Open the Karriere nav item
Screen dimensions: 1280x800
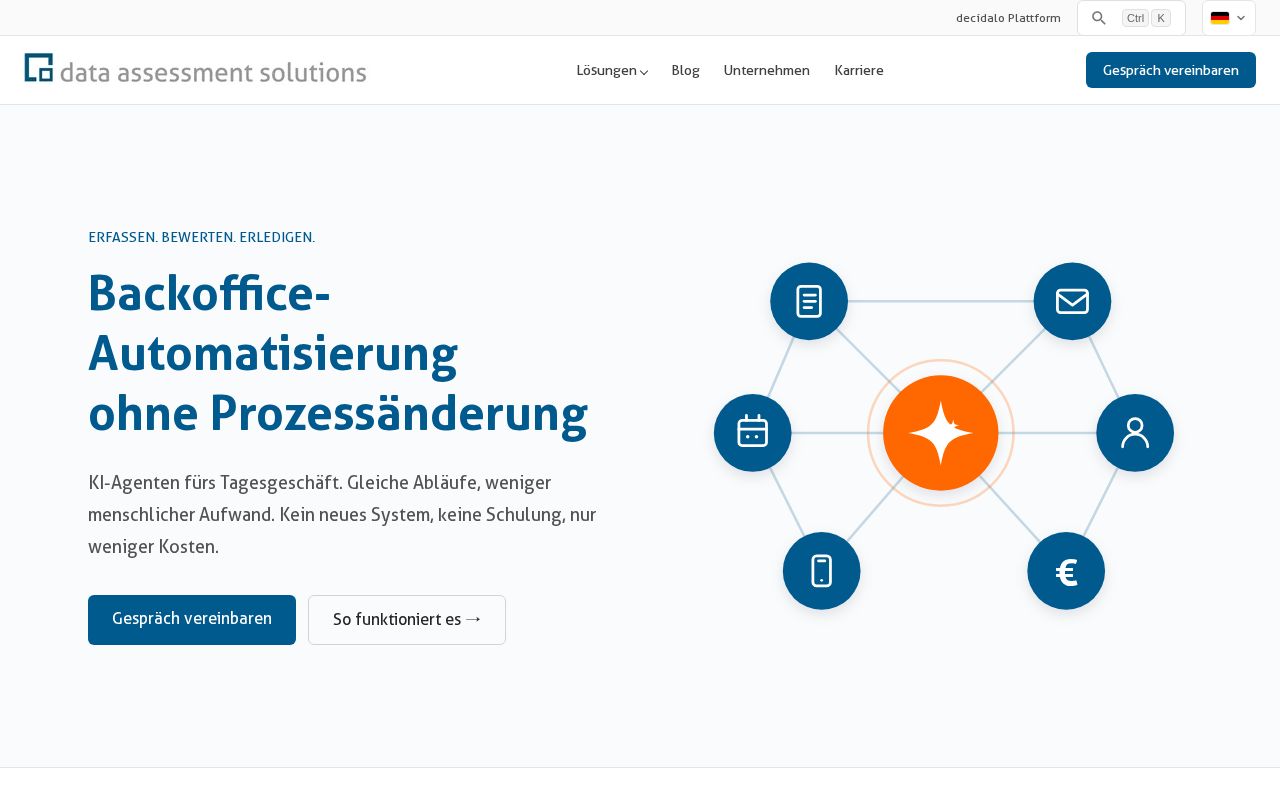tap(859, 70)
